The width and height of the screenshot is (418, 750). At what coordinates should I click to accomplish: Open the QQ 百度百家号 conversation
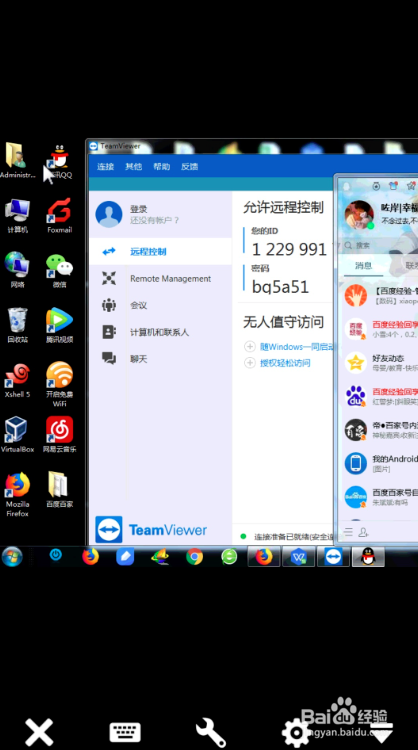(380, 497)
